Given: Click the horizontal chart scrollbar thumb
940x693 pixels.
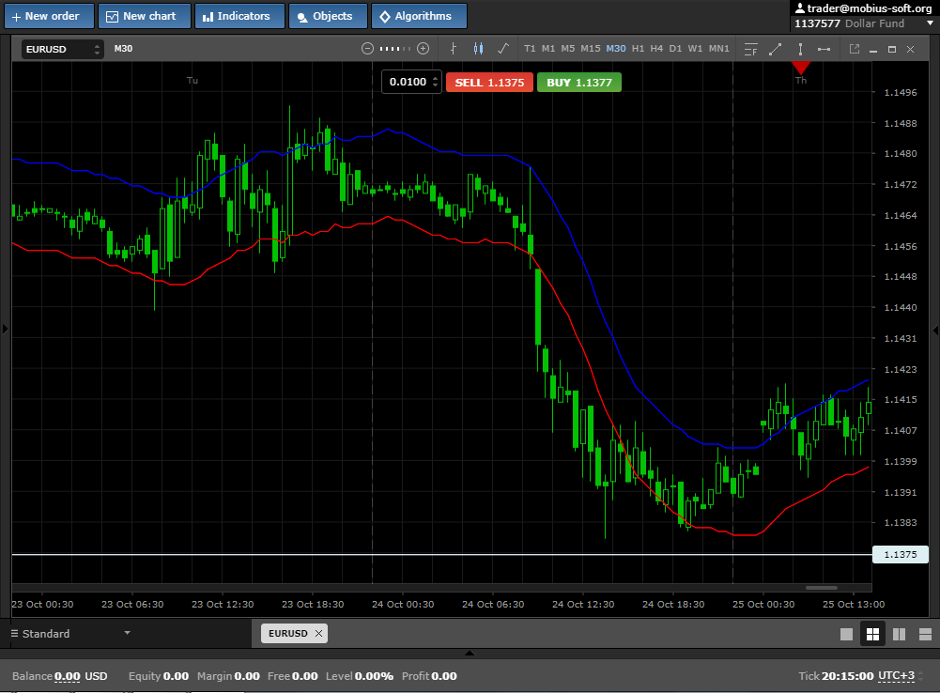Looking at the screenshot, I should (821, 588).
